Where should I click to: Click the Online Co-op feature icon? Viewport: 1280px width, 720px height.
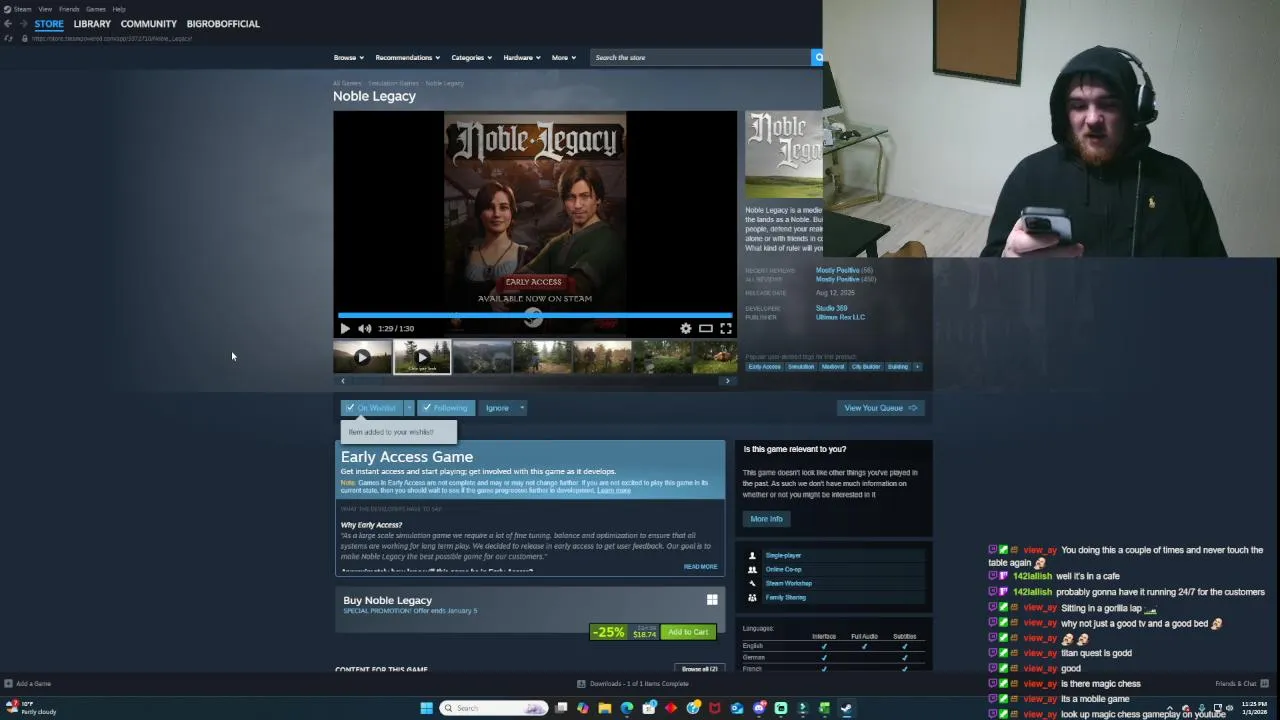[x=752, y=569]
